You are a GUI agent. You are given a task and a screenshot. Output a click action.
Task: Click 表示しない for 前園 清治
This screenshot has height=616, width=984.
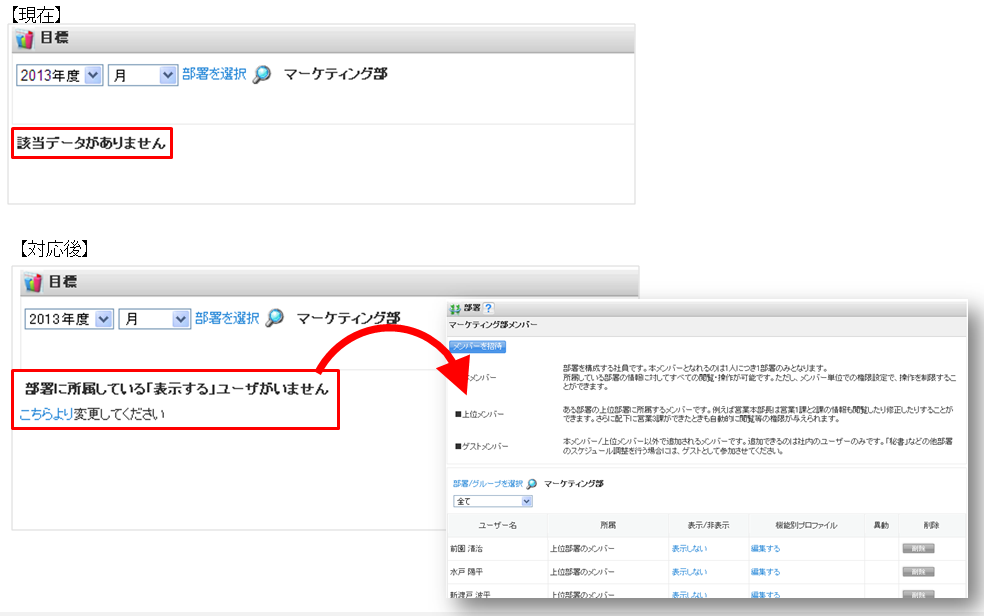[x=689, y=549]
